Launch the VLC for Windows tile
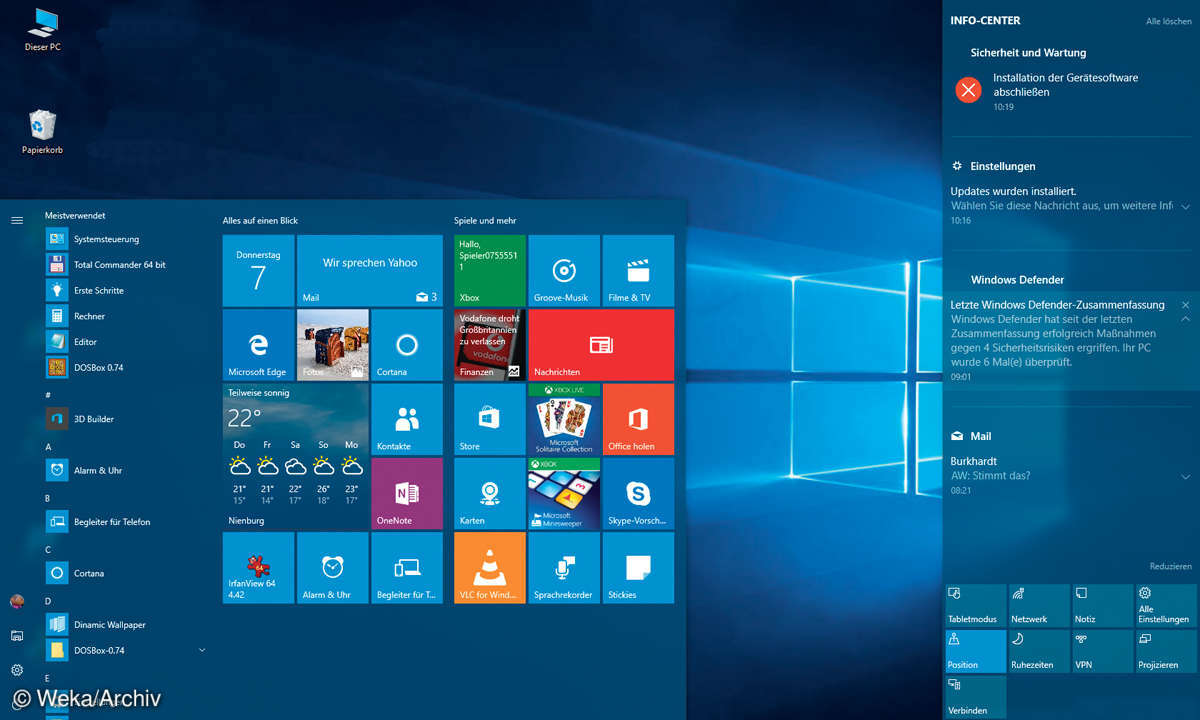 pyautogui.click(x=490, y=567)
